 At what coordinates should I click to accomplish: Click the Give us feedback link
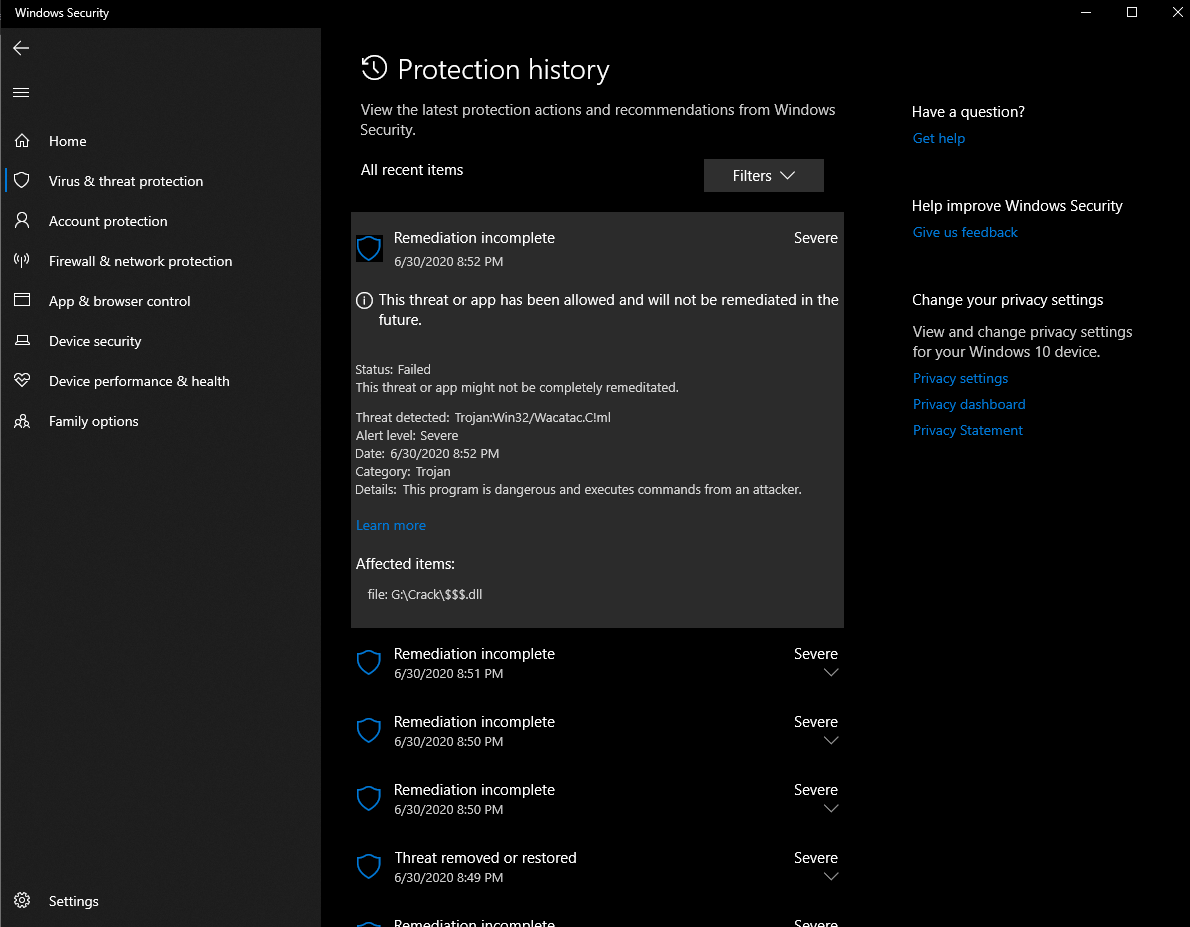[965, 232]
